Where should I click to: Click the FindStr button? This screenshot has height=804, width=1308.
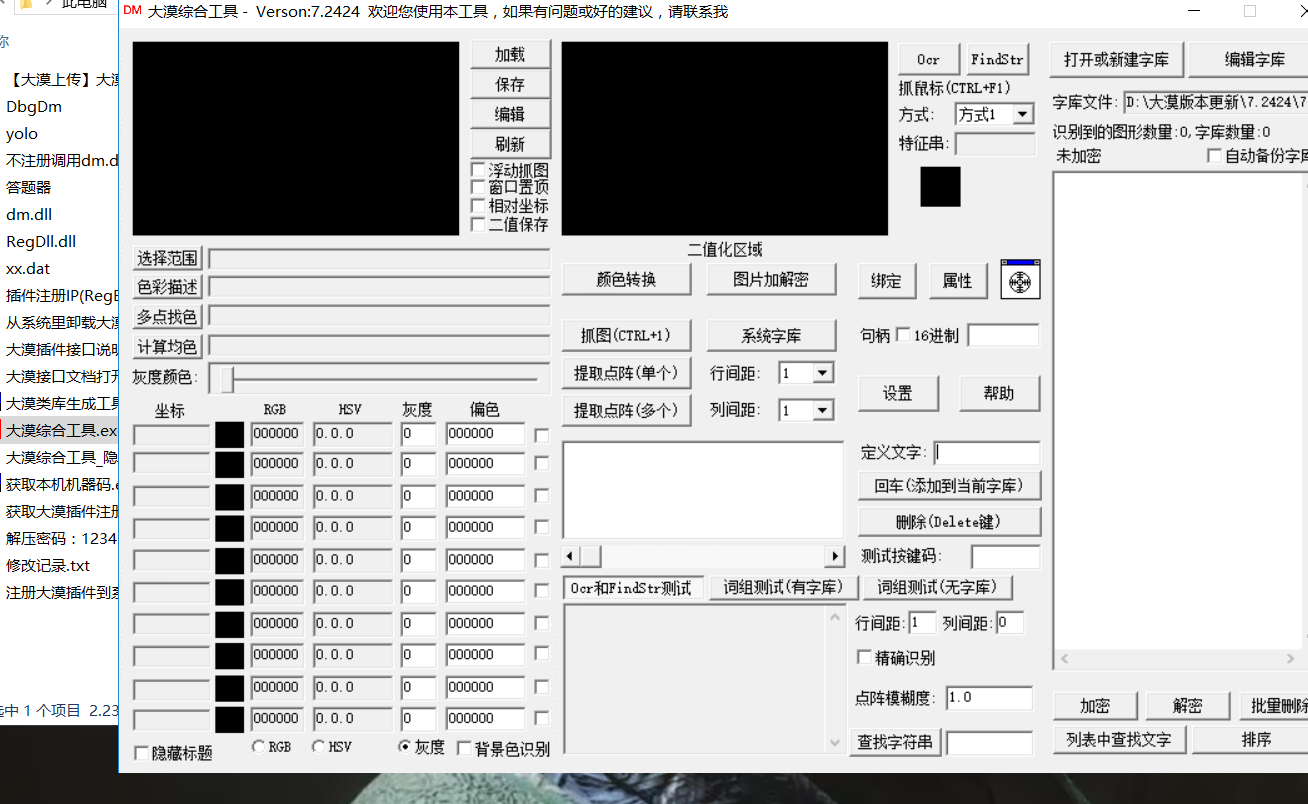(997, 59)
